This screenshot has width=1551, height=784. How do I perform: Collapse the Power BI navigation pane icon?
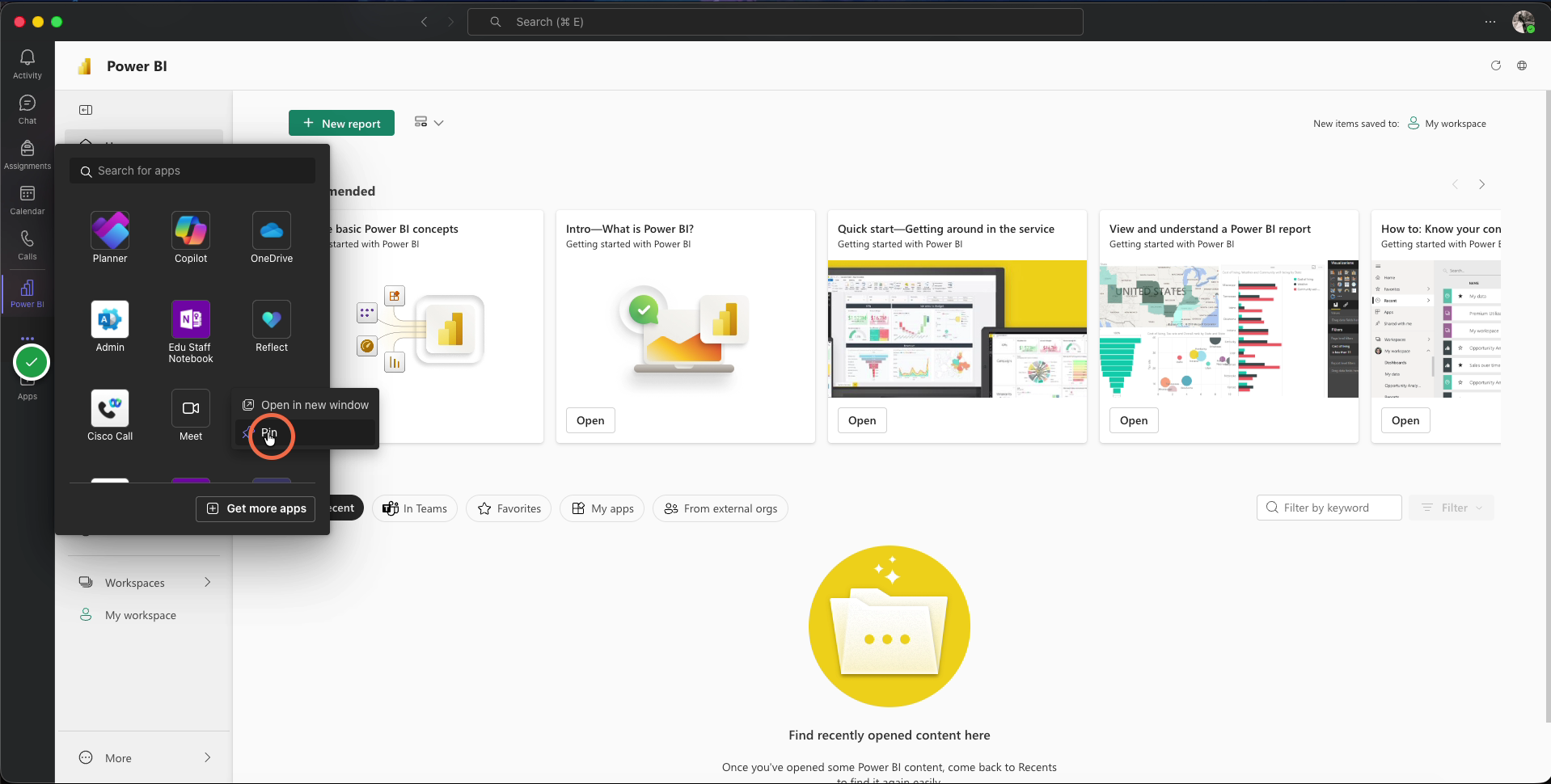[86, 110]
